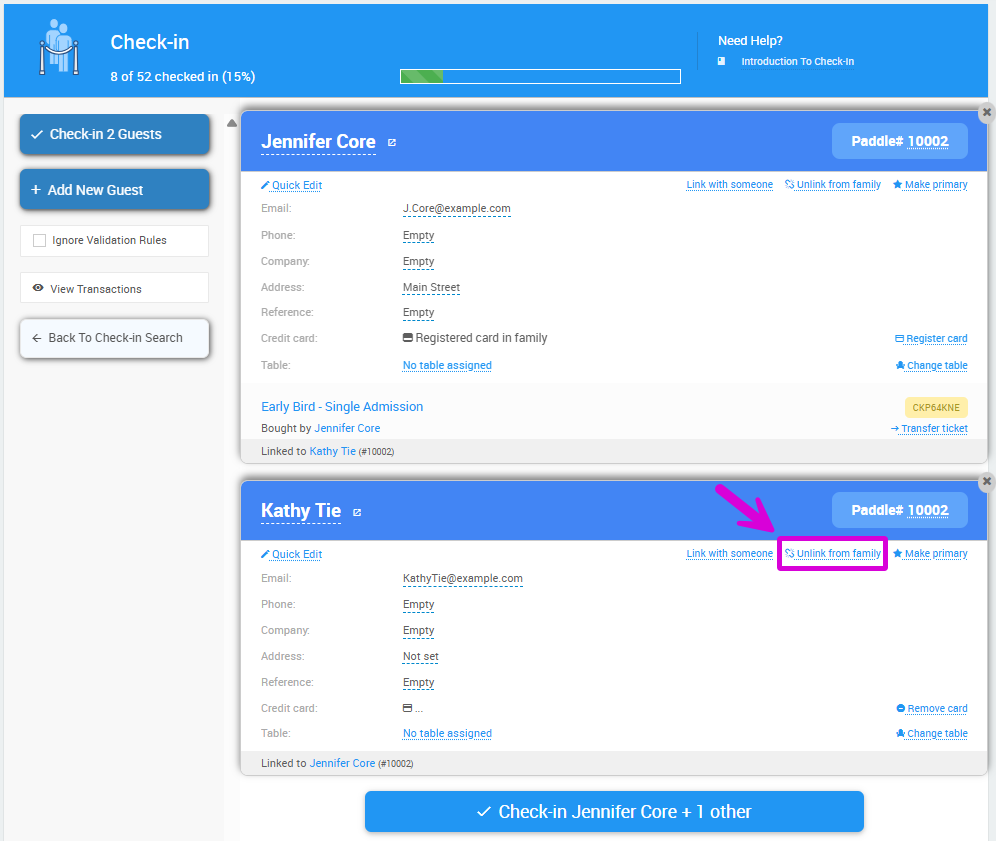Close Jennifer Core's guest card
Viewport: 996px width, 841px height.
pyautogui.click(x=986, y=112)
